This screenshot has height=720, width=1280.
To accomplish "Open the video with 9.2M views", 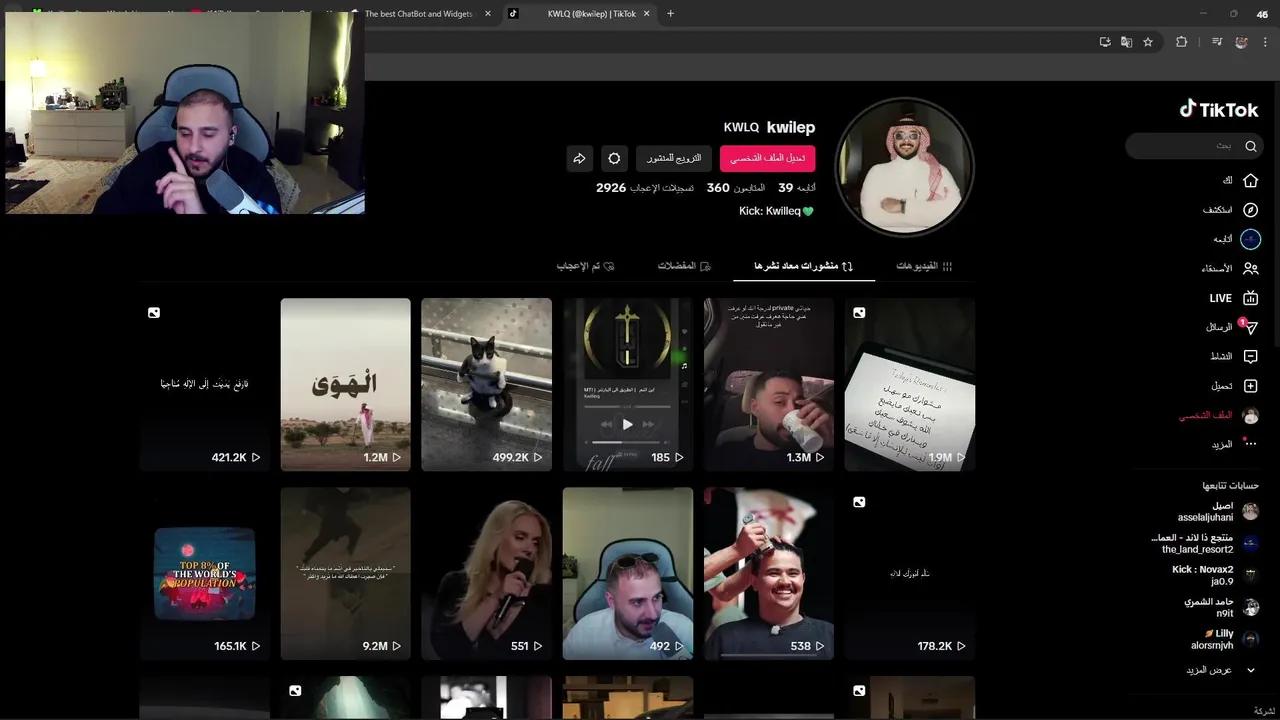I will click(x=345, y=574).
